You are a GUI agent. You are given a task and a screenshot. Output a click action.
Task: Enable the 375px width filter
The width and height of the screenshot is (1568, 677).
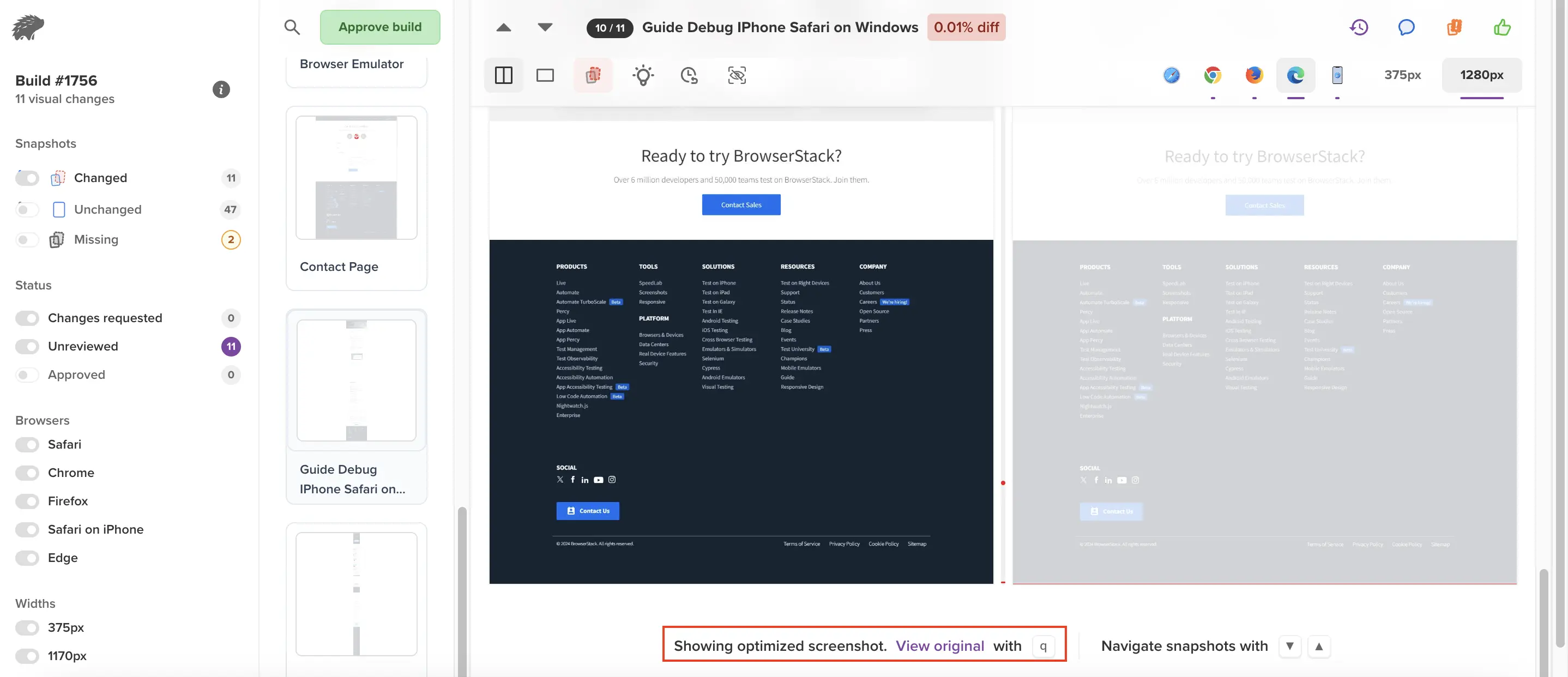click(28, 628)
